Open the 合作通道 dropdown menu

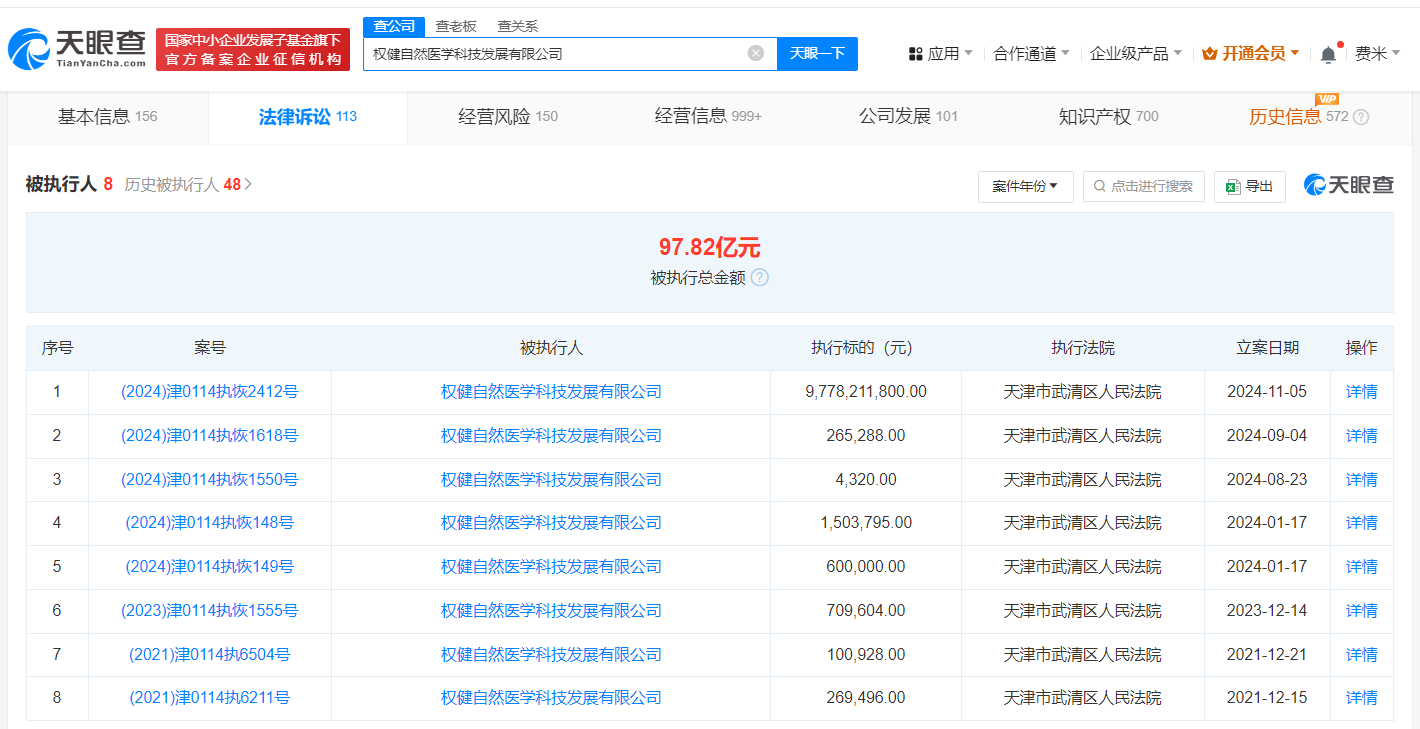[x=1031, y=54]
